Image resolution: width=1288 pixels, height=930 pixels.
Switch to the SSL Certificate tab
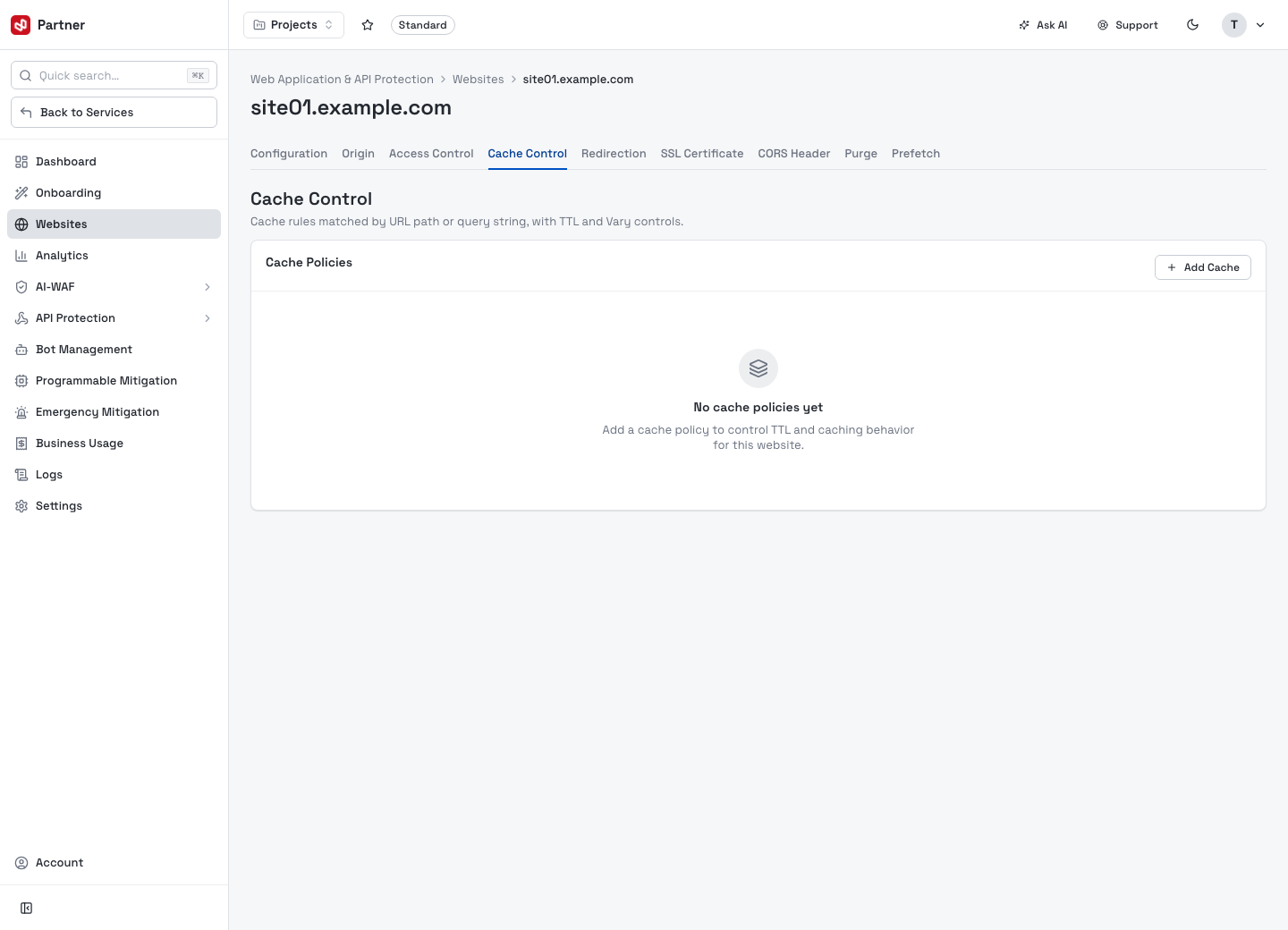702,154
